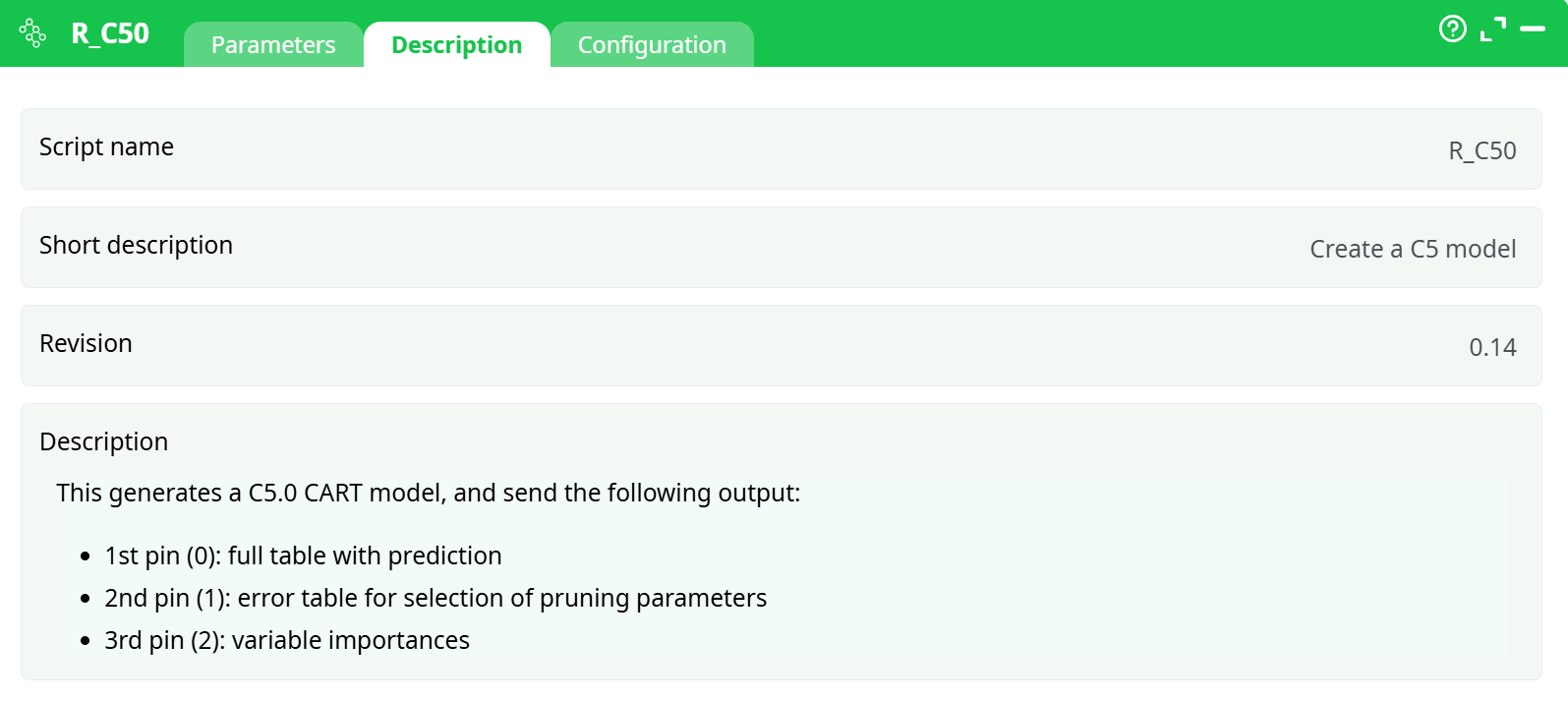The width and height of the screenshot is (1568, 702).
Task: Click the Script name label
Action: [x=106, y=146]
